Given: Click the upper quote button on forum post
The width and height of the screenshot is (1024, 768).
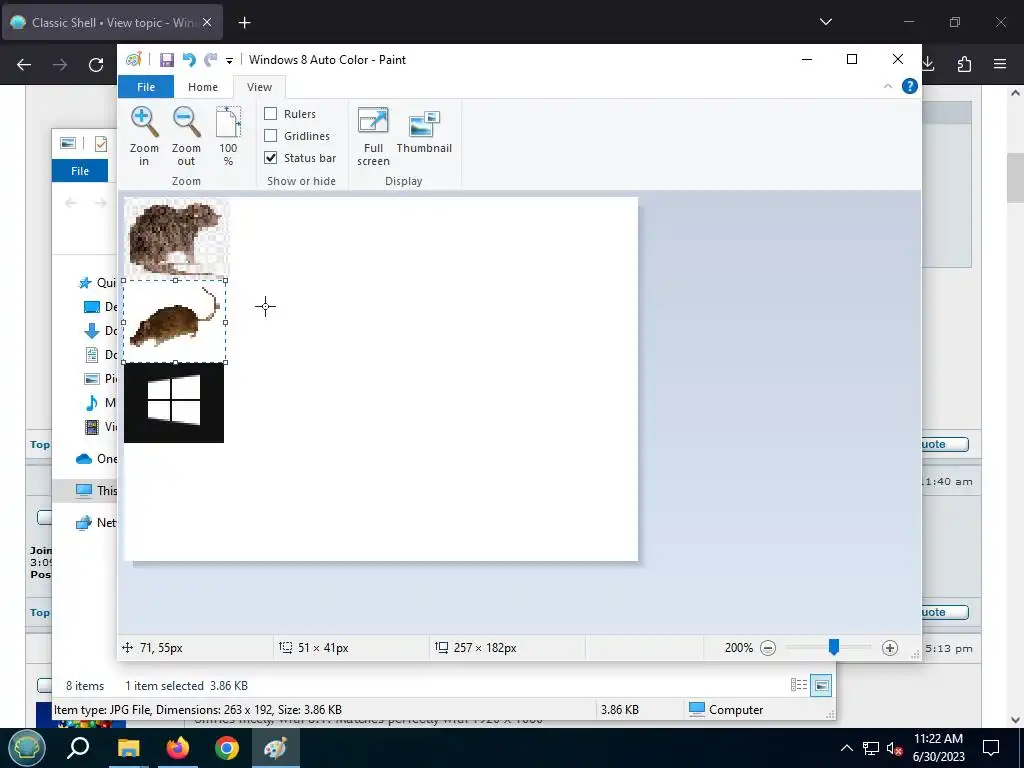Looking at the screenshot, I should (944, 444).
